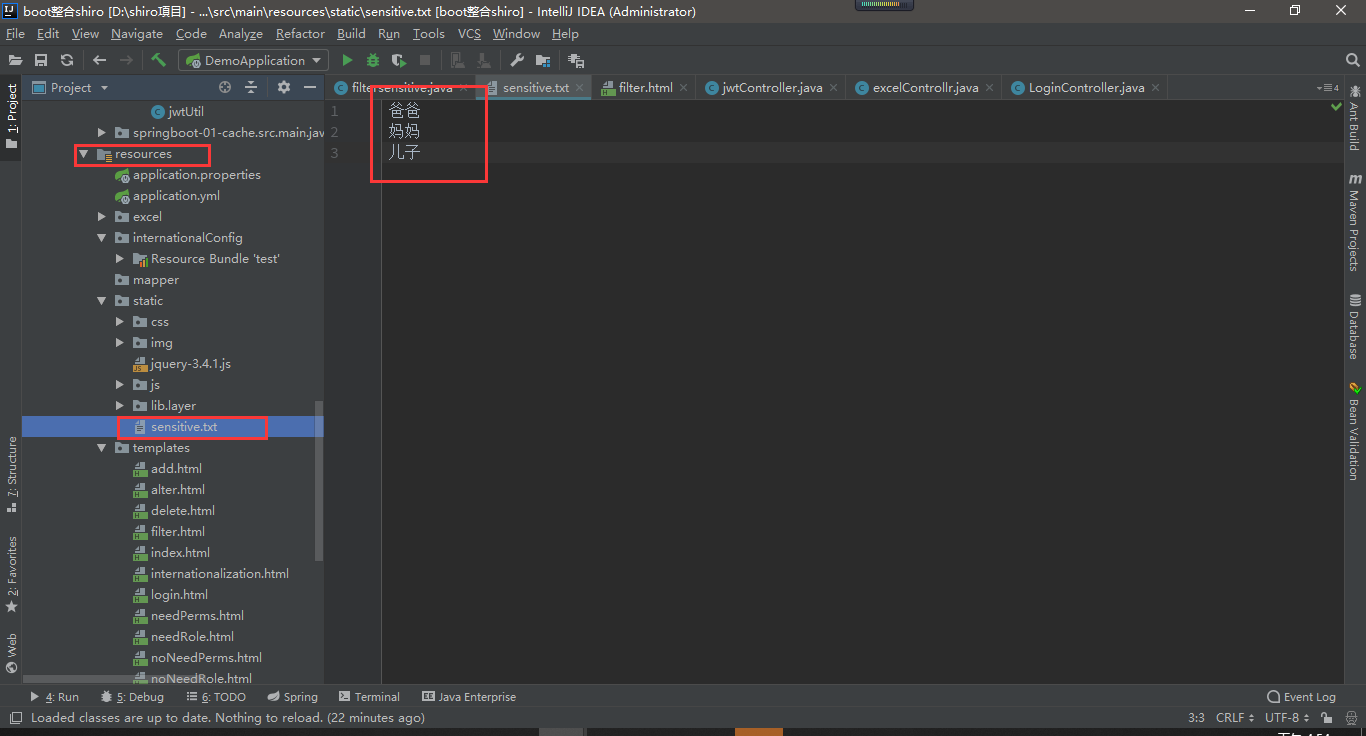Open the VCS menu

469,33
